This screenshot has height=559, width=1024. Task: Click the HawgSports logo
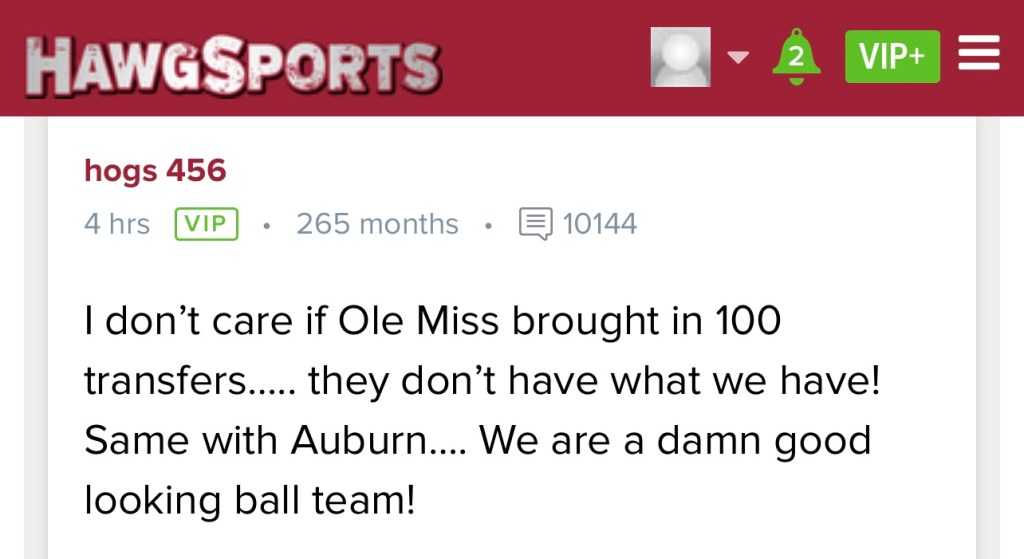[232, 64]
